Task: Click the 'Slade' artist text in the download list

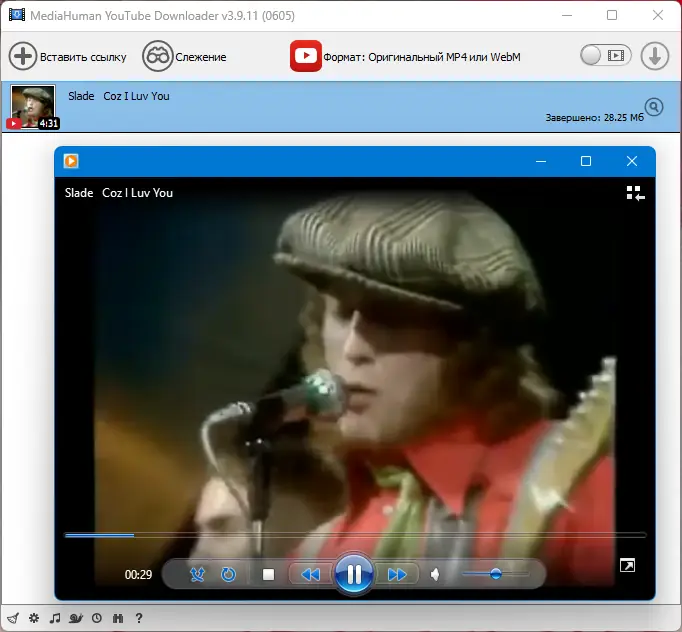Action: pyautogui.click(x=81, y=96)
